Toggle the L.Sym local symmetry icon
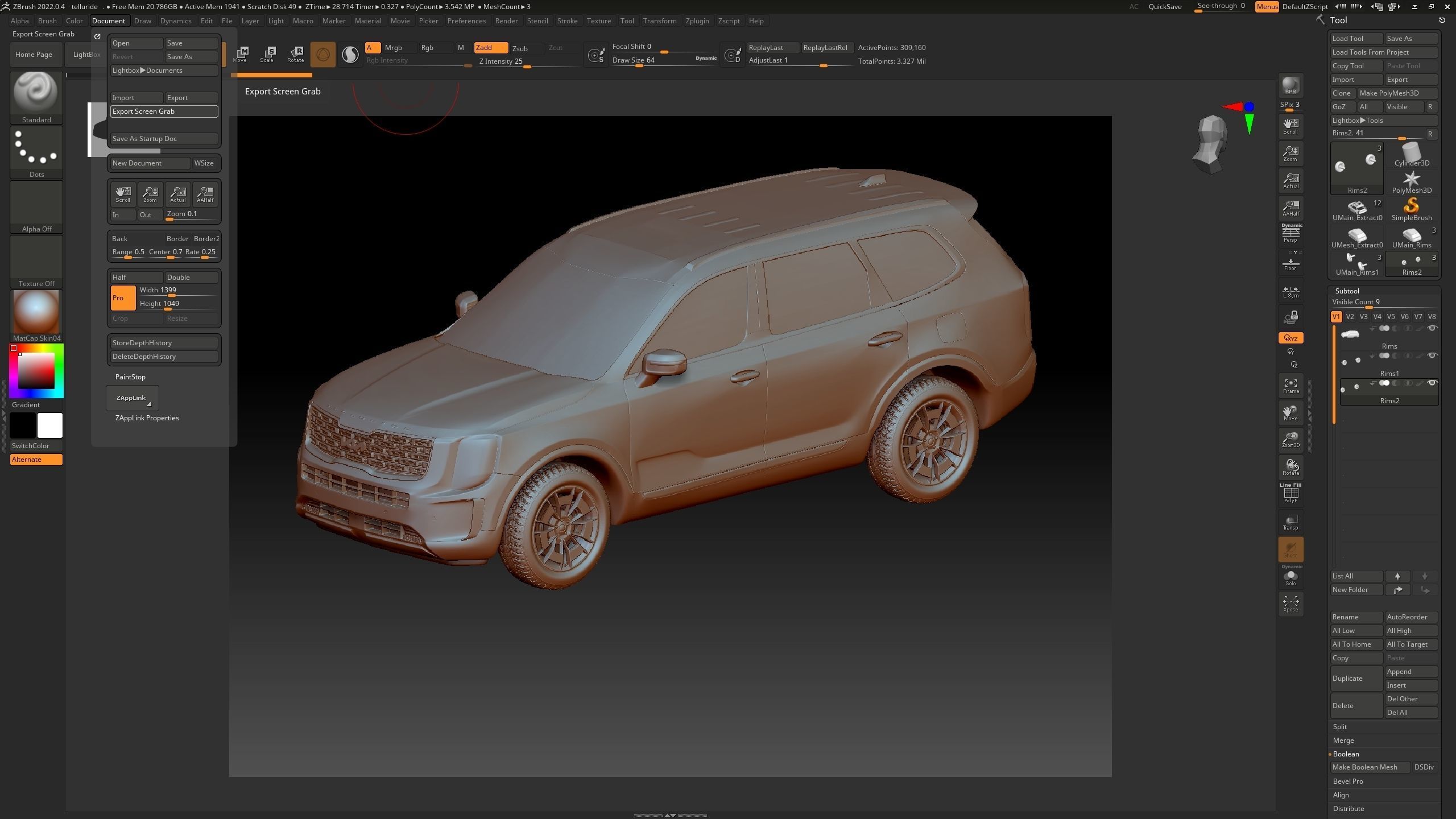Screen dimensions: 1456x819 pyautogui.click(x=1290, y=292)
